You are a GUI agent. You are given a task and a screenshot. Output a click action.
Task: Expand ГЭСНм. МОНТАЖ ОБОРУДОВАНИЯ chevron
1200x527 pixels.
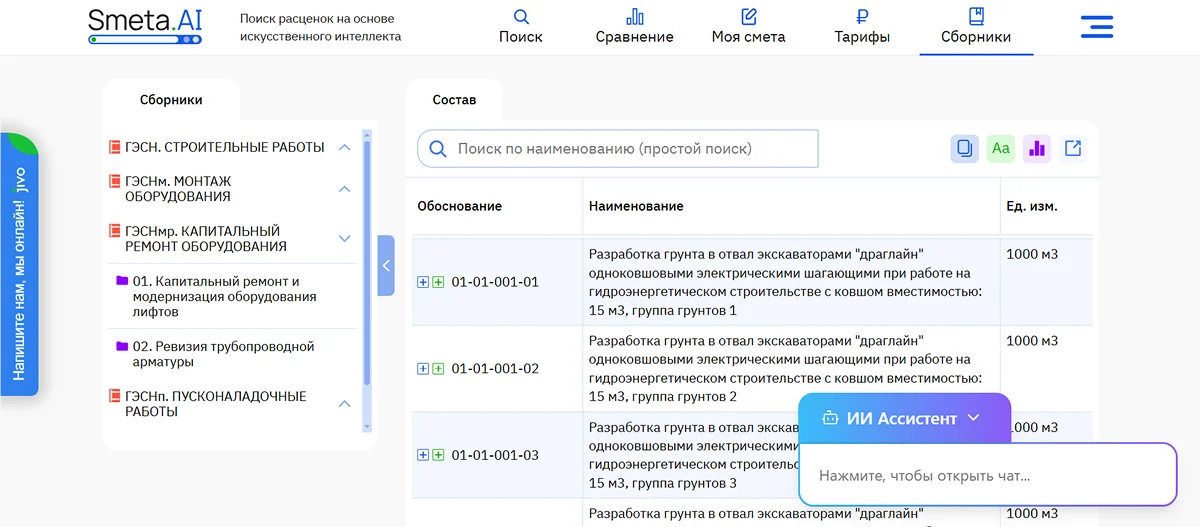point(344,189)
